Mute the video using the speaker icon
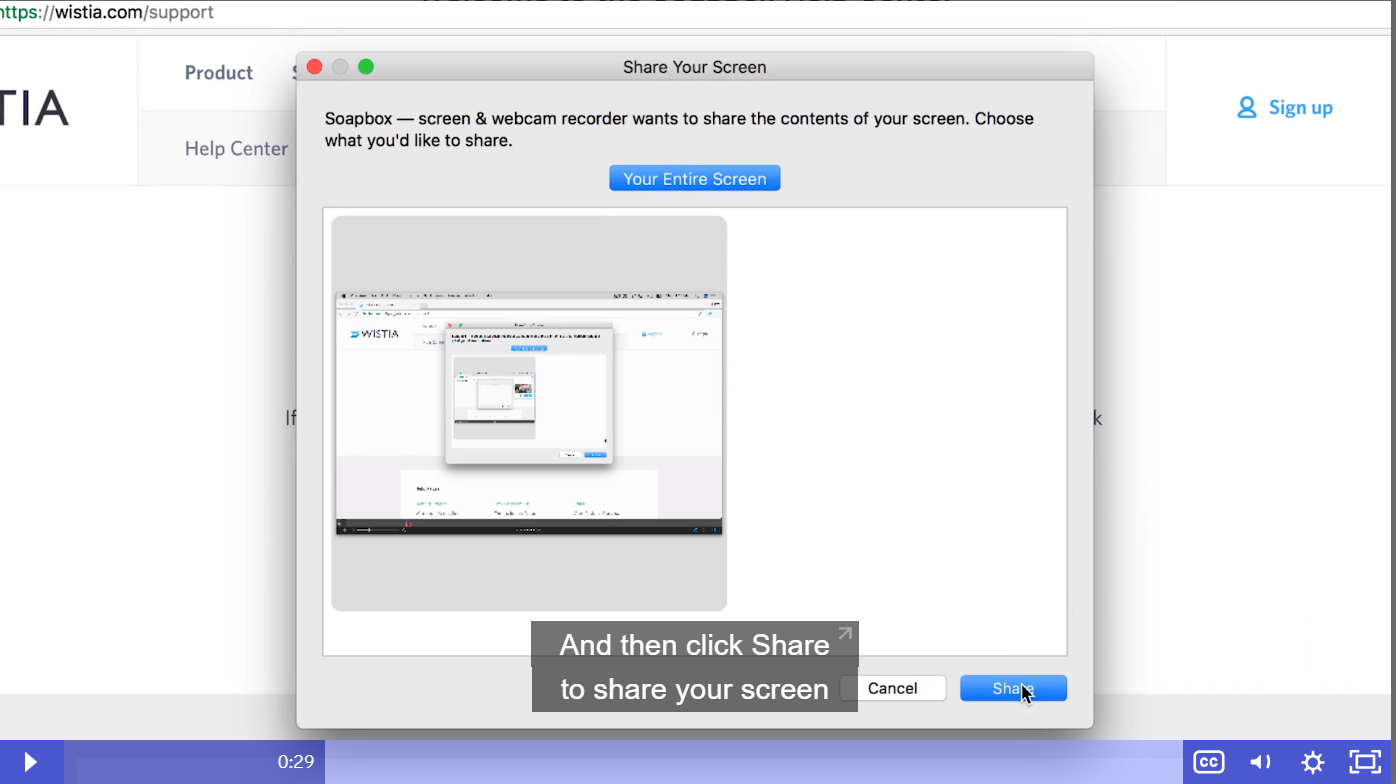Screen dimensions: 1396x784 pyautogui.click(x=1261, y=762)
